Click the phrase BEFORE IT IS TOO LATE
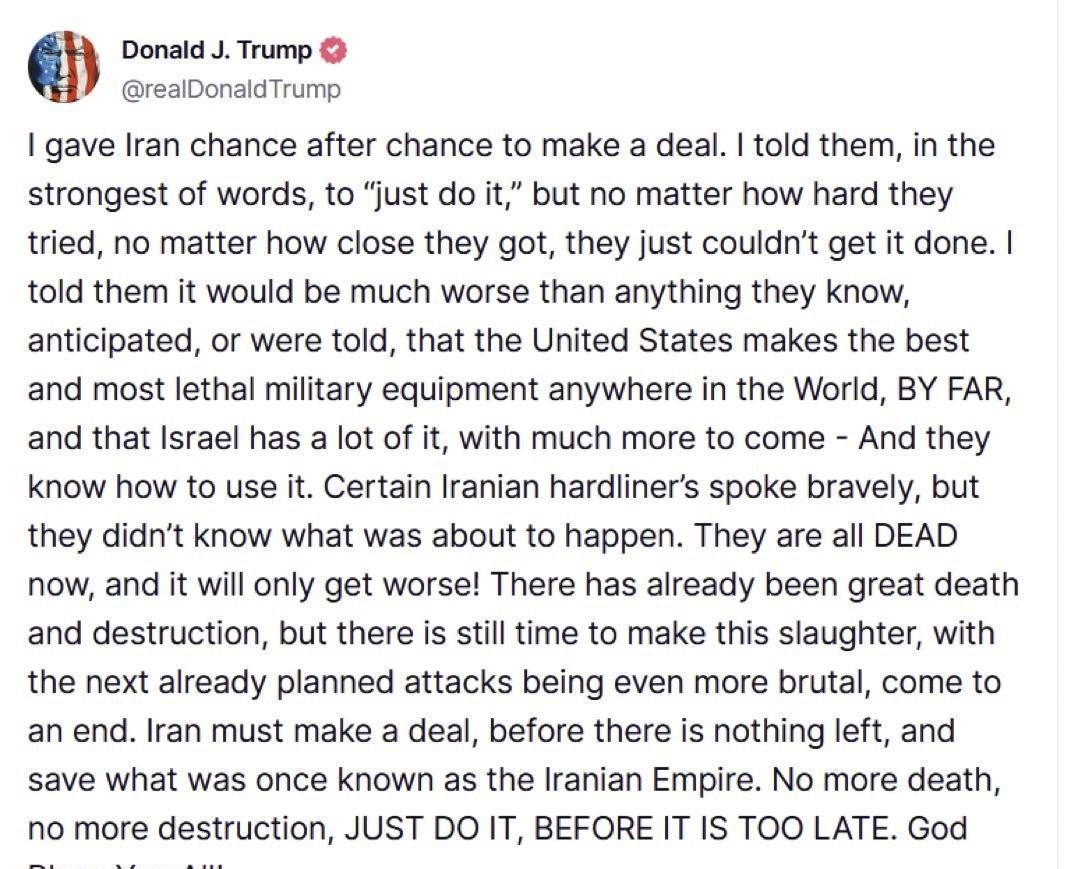Viewport: 1070px width, 869px height. [712, 829]
